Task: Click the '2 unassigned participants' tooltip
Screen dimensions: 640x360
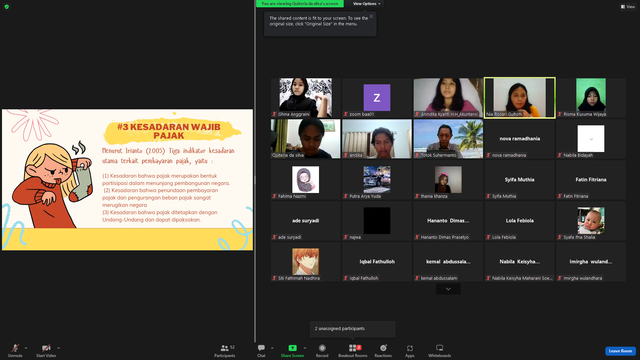Action: coord(353,329)
